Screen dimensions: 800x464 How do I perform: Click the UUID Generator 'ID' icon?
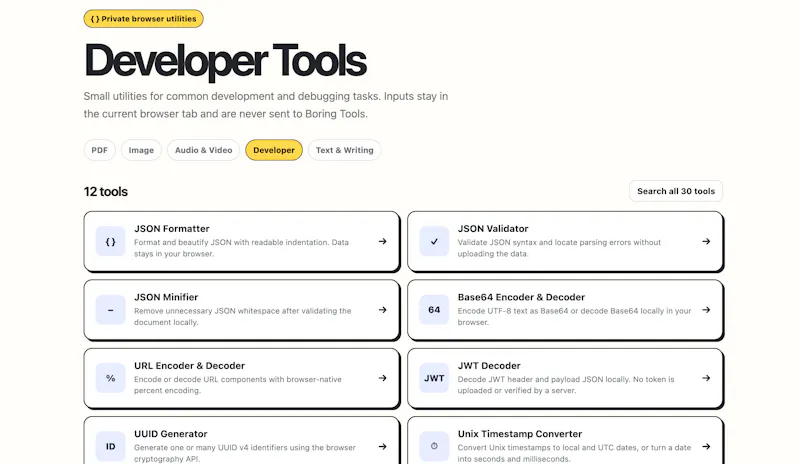110,447
